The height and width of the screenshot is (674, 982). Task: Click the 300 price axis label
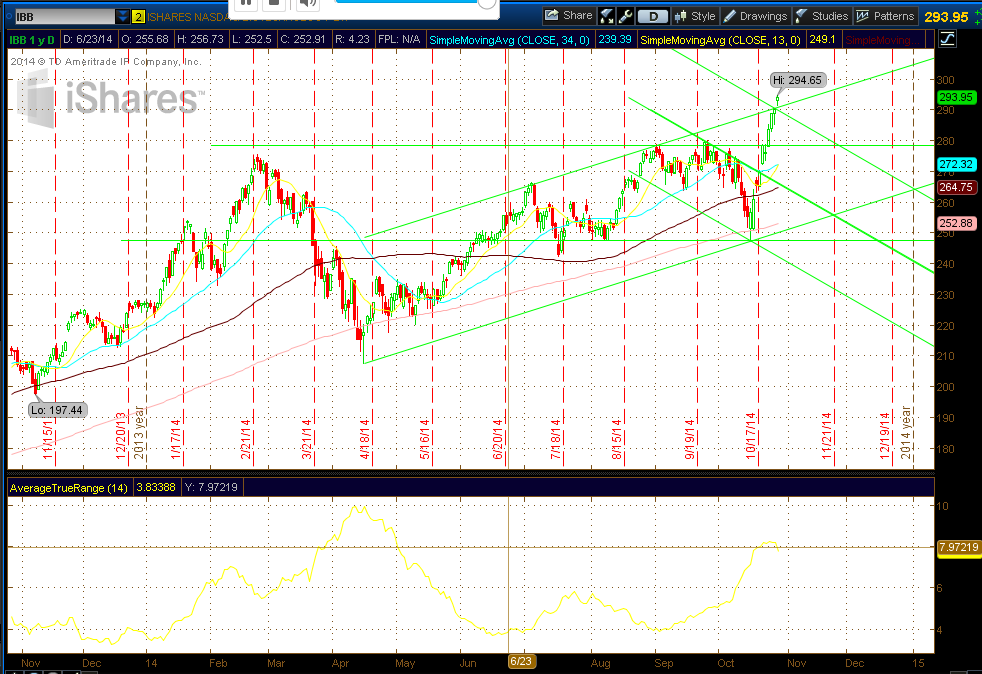(946, 80)
